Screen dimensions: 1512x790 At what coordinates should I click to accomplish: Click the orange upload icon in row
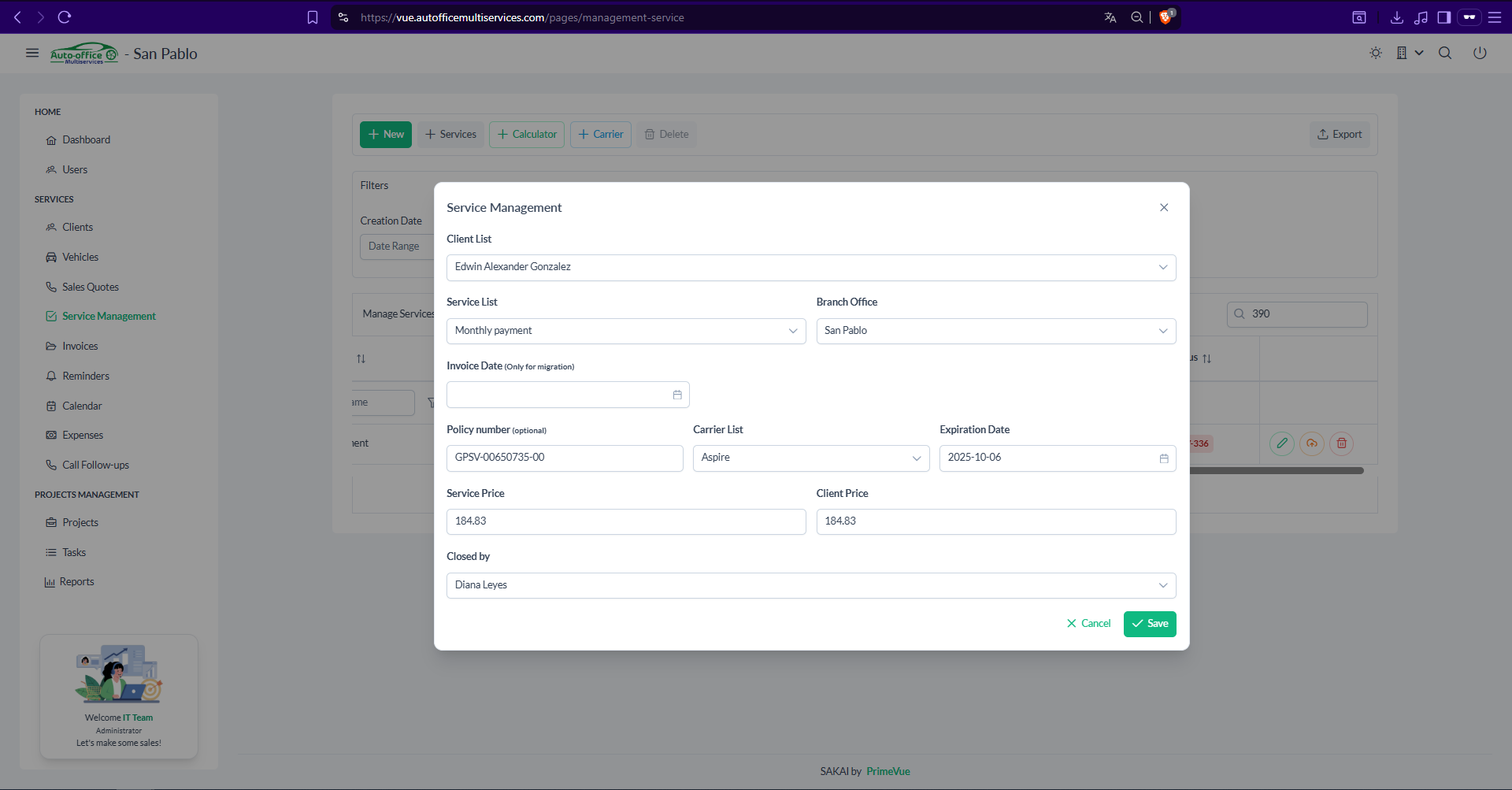(1311, 443)
